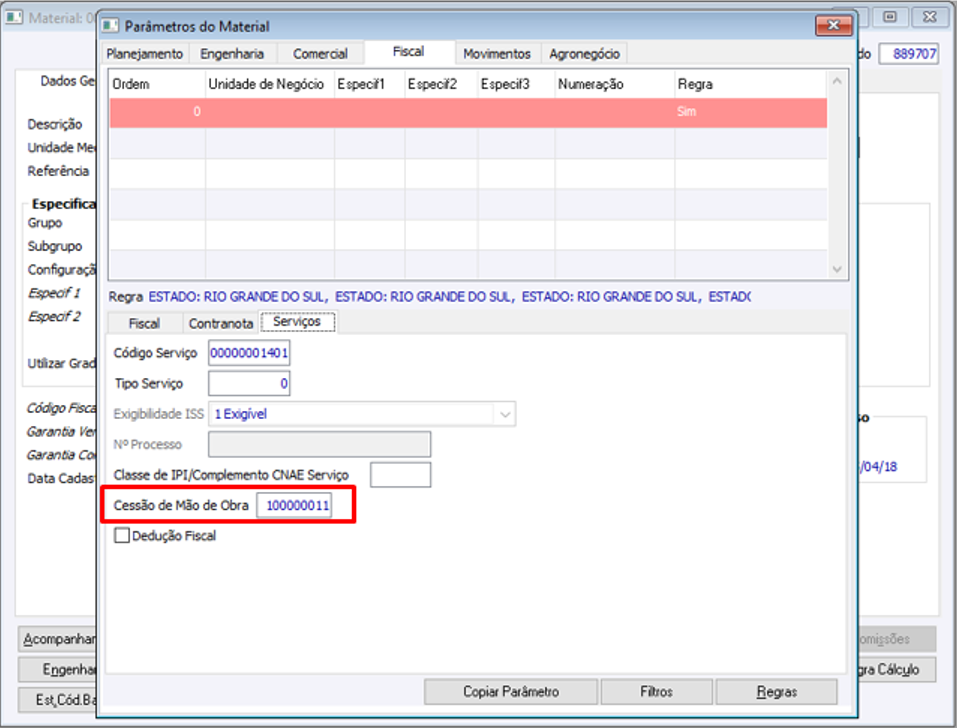
Task: Close the Parâmetros do Material dialog
Action: (833, 25)
